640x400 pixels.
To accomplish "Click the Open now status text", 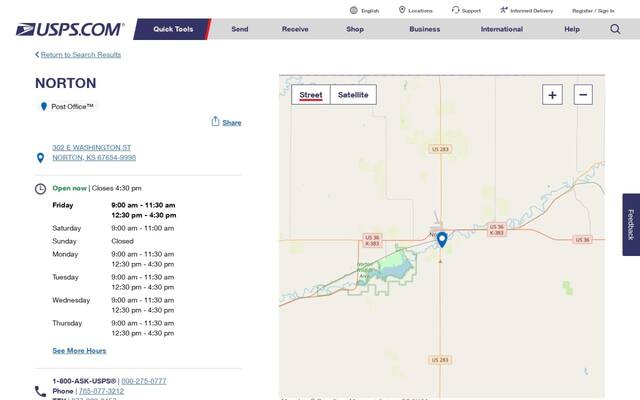I will click(x=69, y=188).
